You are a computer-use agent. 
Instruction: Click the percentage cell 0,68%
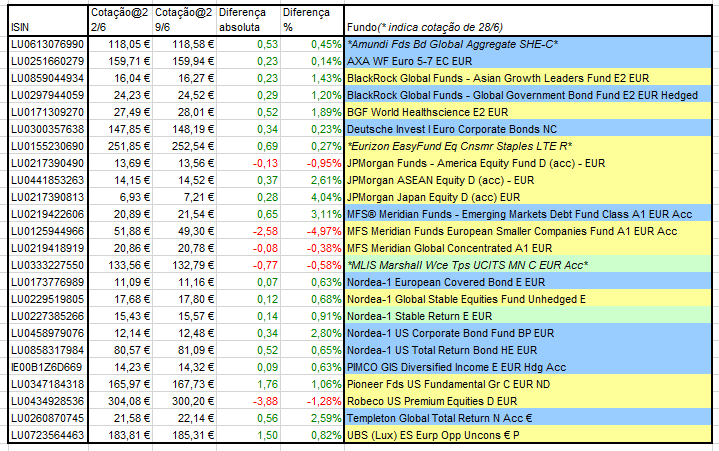(x=312, y=299)
